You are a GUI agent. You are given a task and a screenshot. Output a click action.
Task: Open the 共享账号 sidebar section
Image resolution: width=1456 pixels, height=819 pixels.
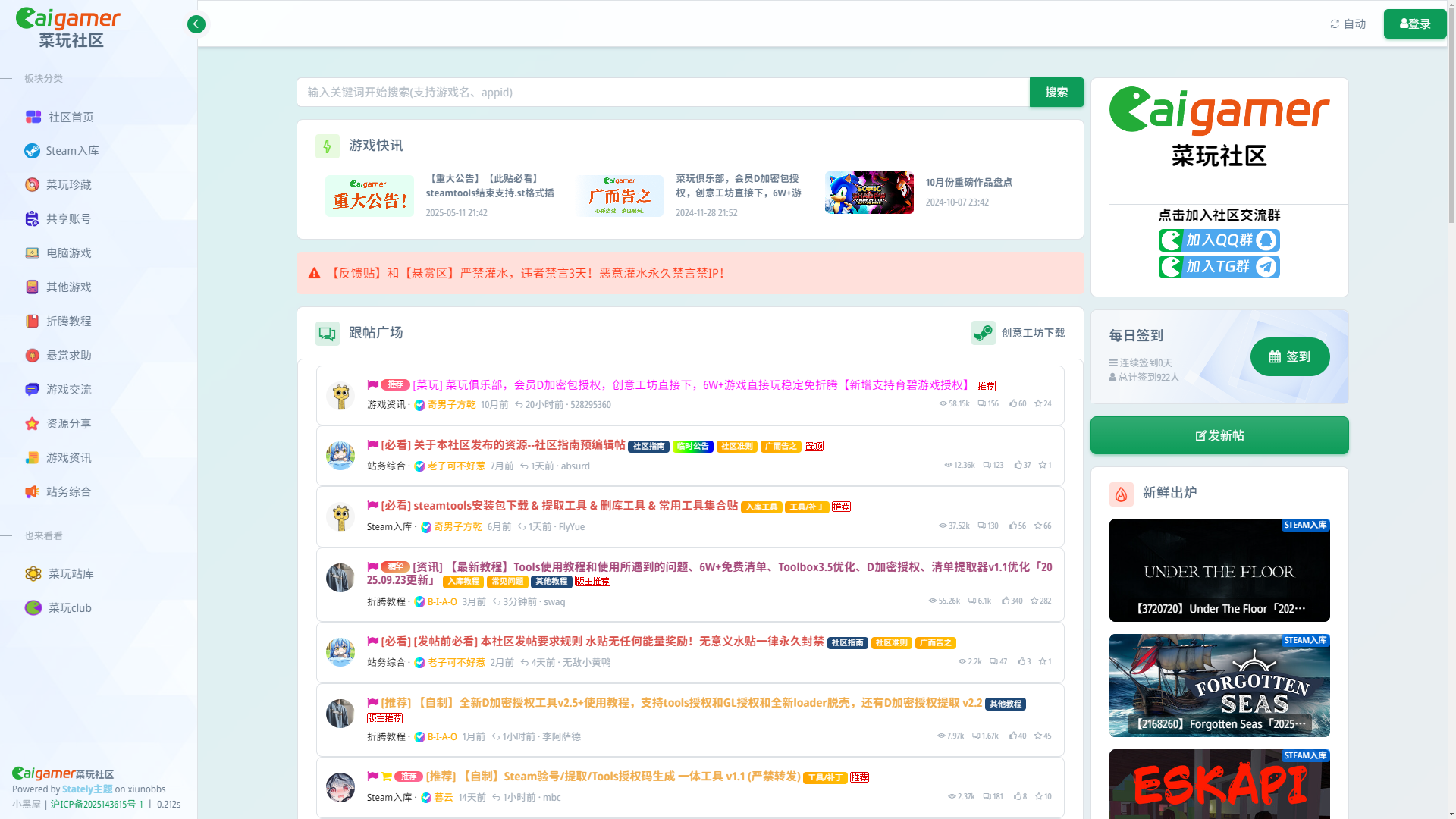click(x=68, y=219)
